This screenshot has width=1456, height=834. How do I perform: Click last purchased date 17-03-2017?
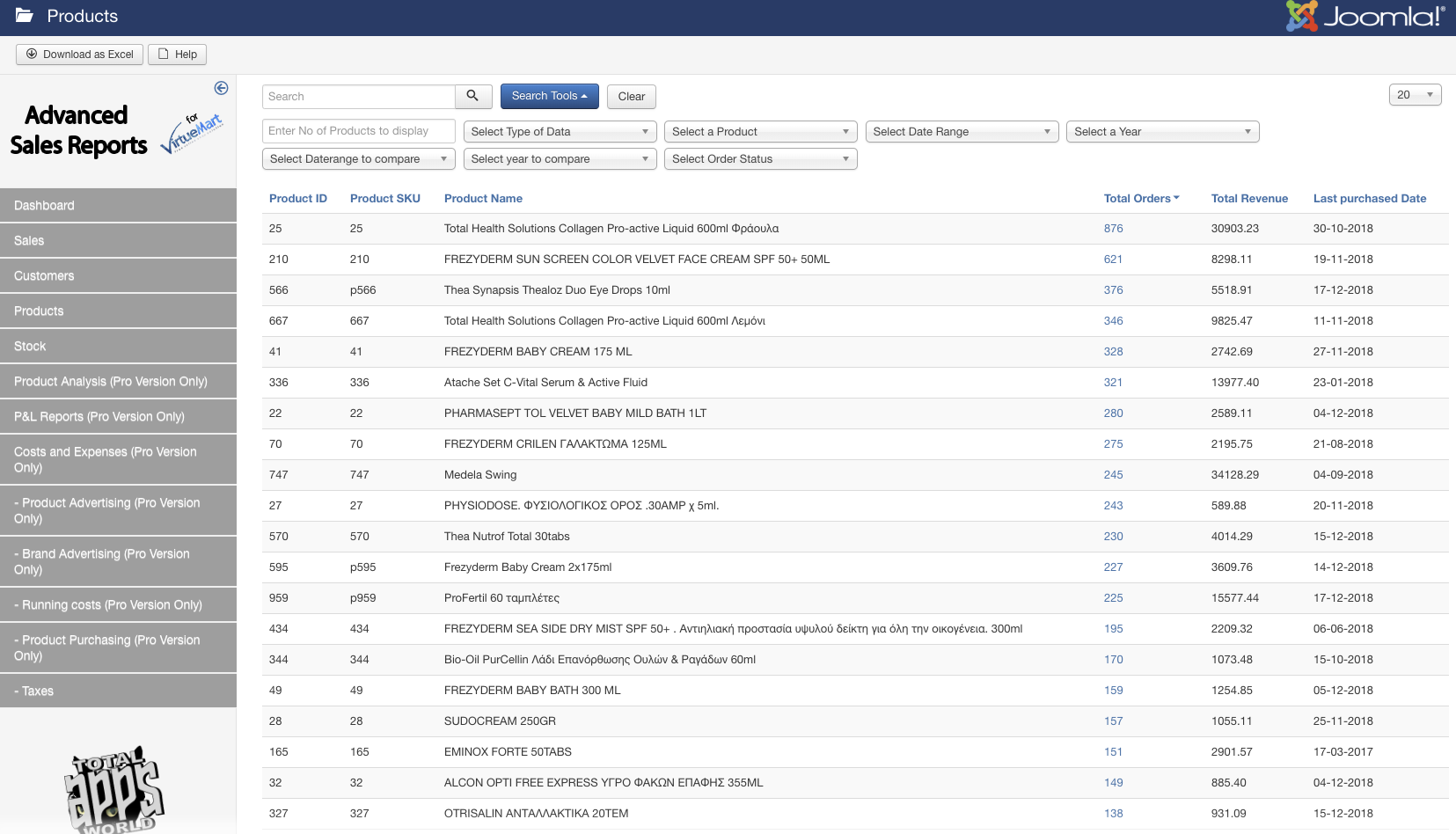pyautogui.click(x=1343, y=752)
